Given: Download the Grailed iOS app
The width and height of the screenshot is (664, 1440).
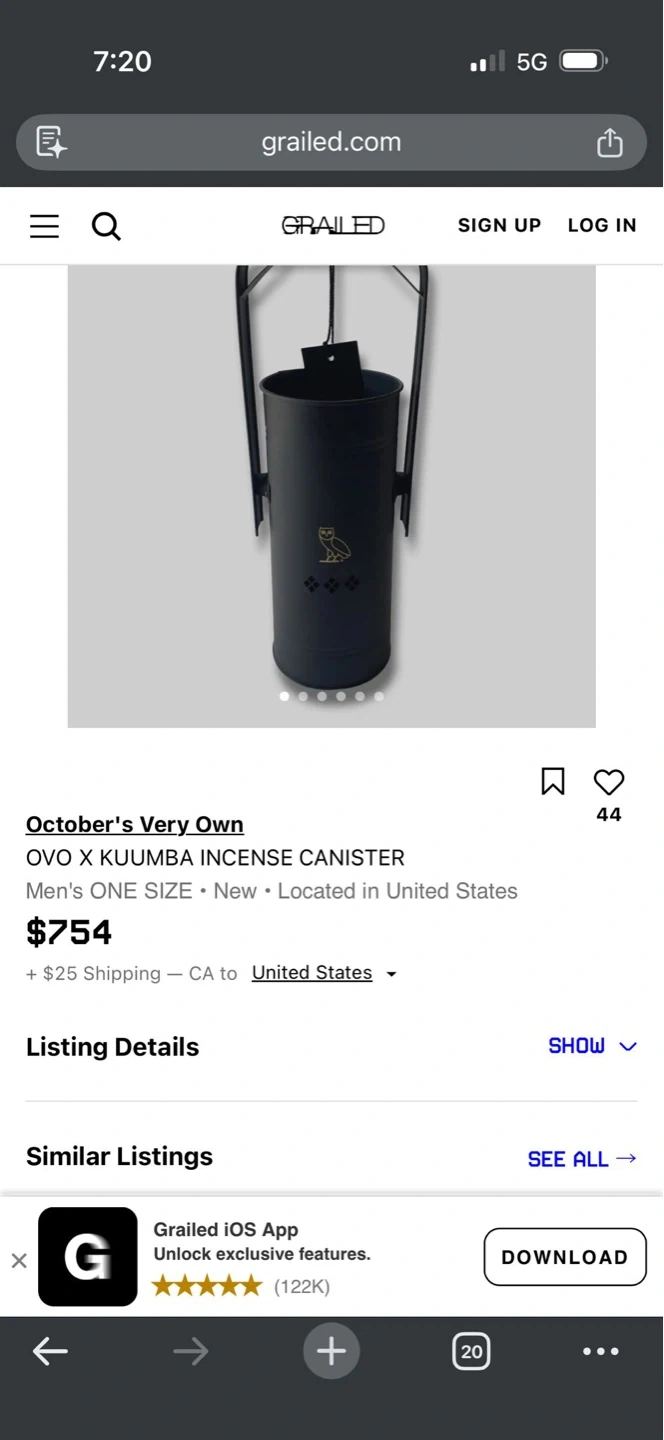Looking at the screenshot, I should pos(564,1257).
